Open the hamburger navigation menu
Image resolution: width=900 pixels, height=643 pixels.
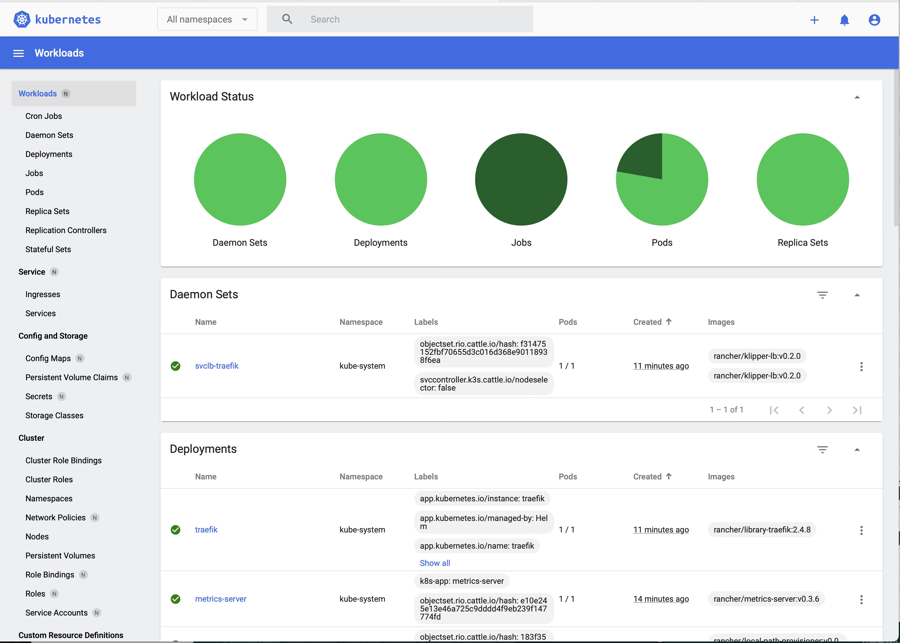click(x=18, y=53)
